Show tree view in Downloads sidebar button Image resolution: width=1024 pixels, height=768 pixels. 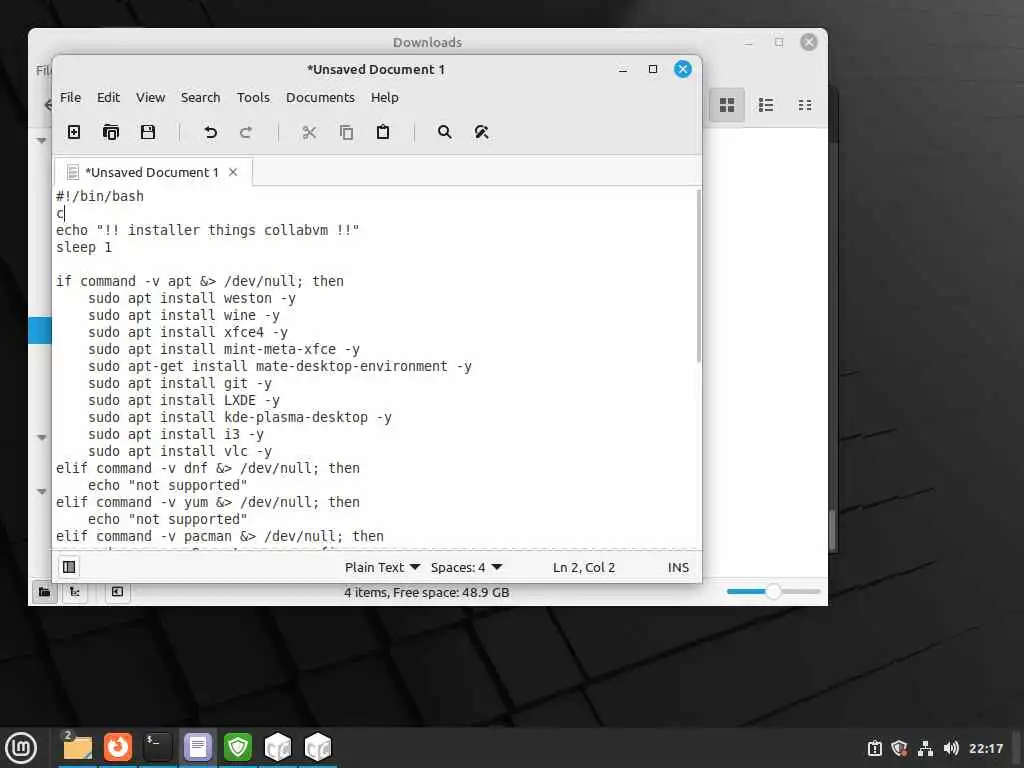click(74, 592)
